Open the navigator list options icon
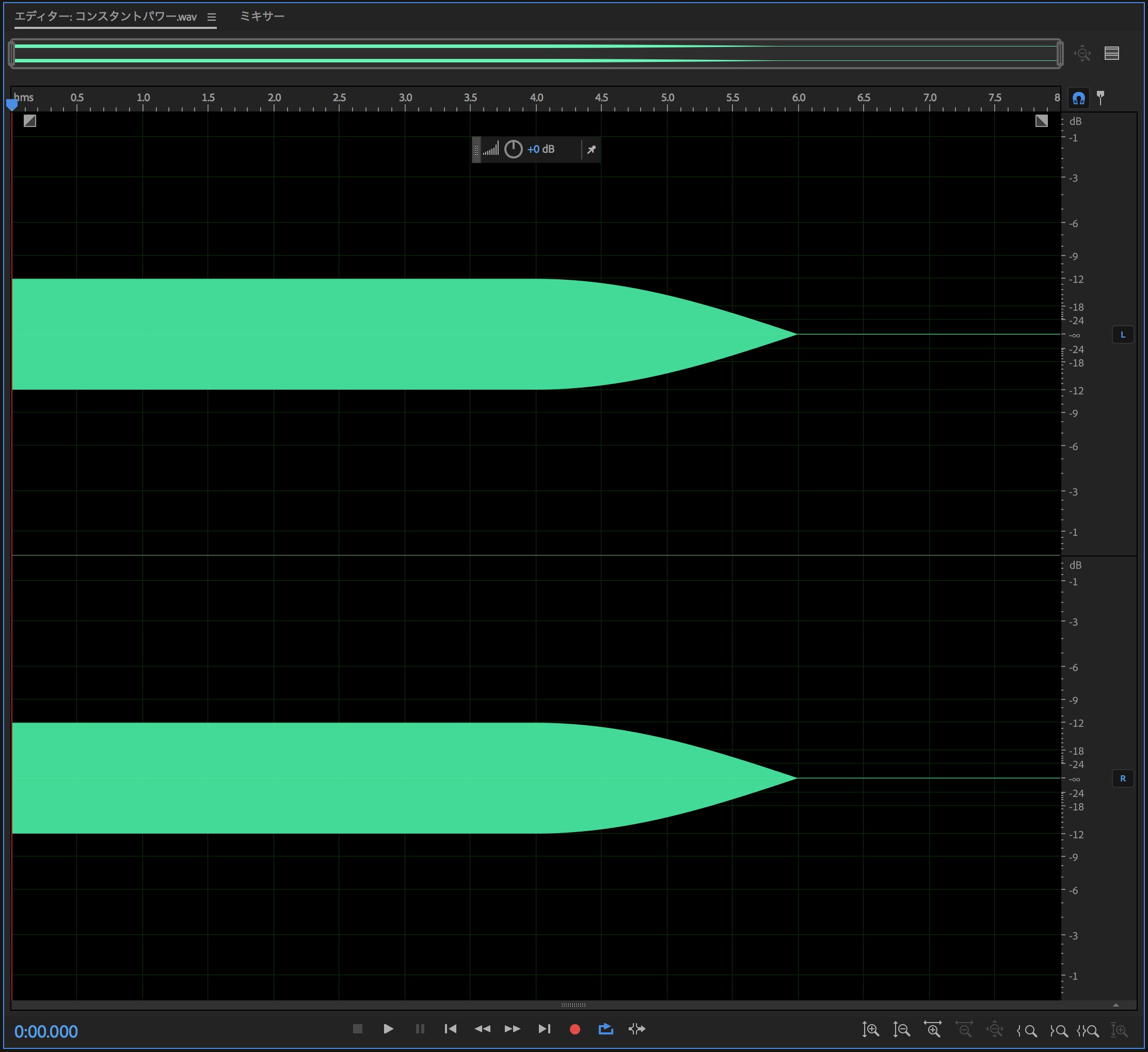 1111,54
